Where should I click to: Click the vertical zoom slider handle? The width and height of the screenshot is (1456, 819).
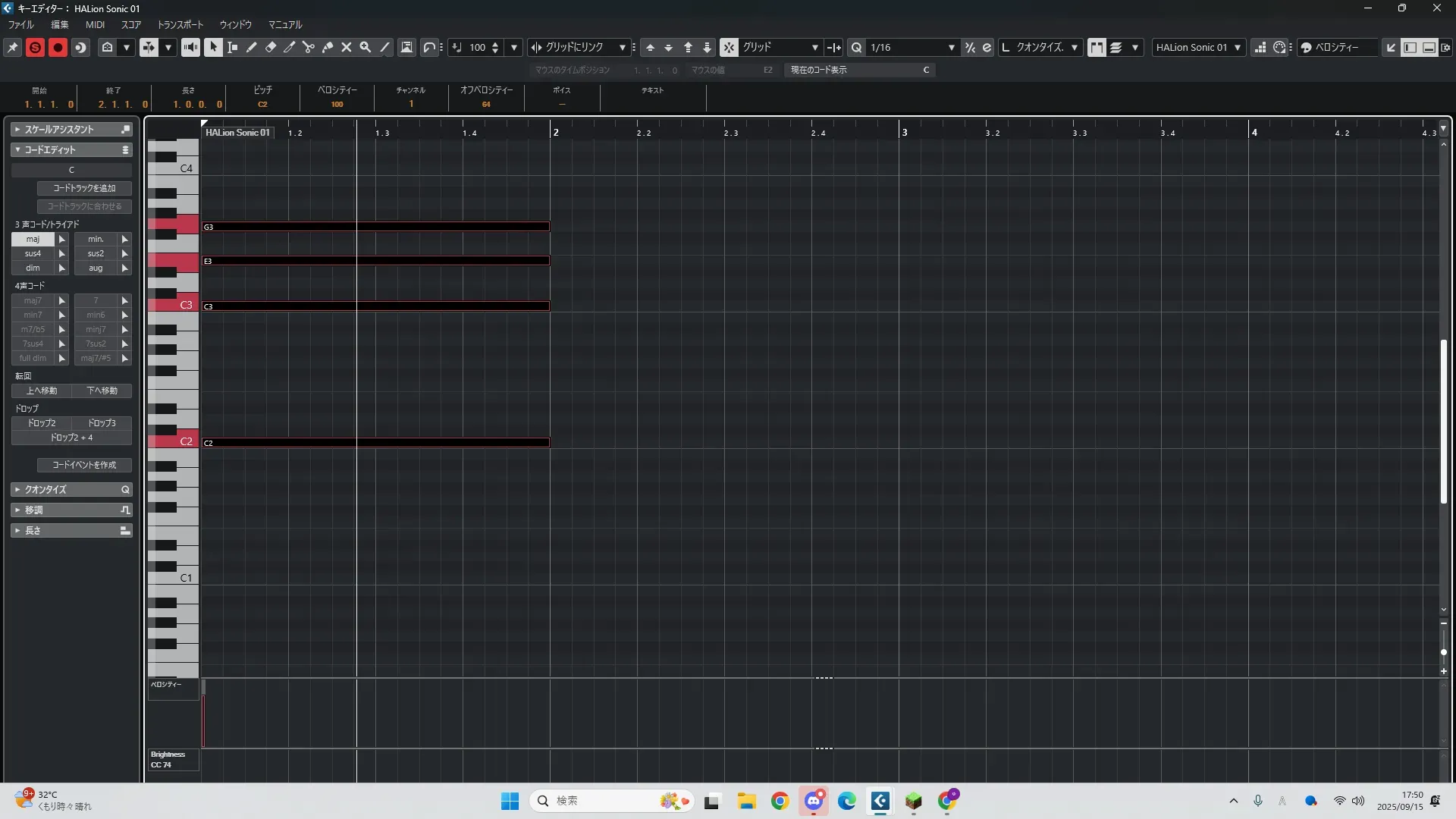click(1443, 652)
